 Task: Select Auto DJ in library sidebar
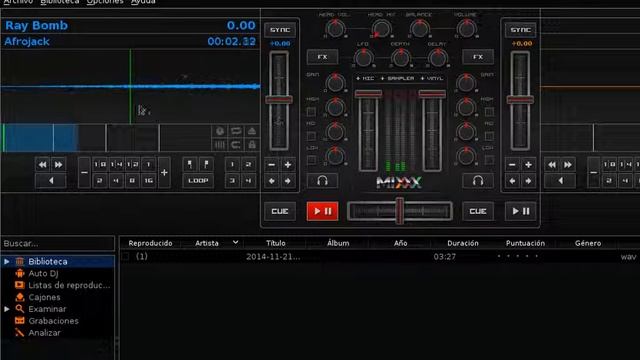43,273
